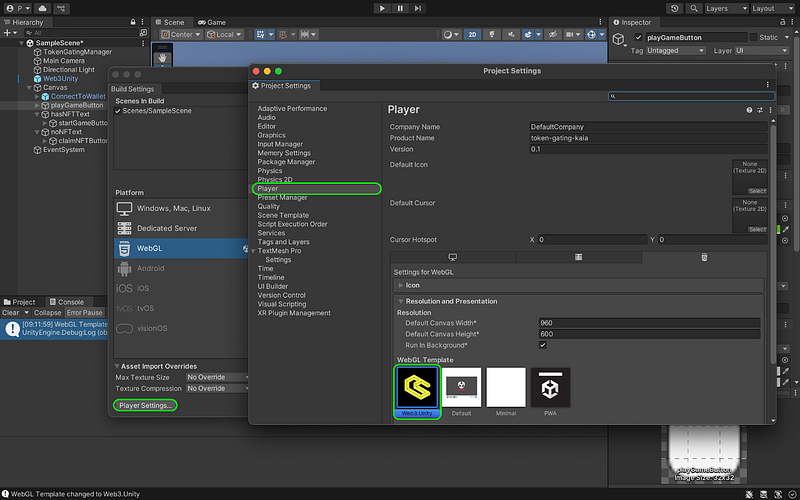Add a new object via the Hierarchy plus button

point(10,33)
